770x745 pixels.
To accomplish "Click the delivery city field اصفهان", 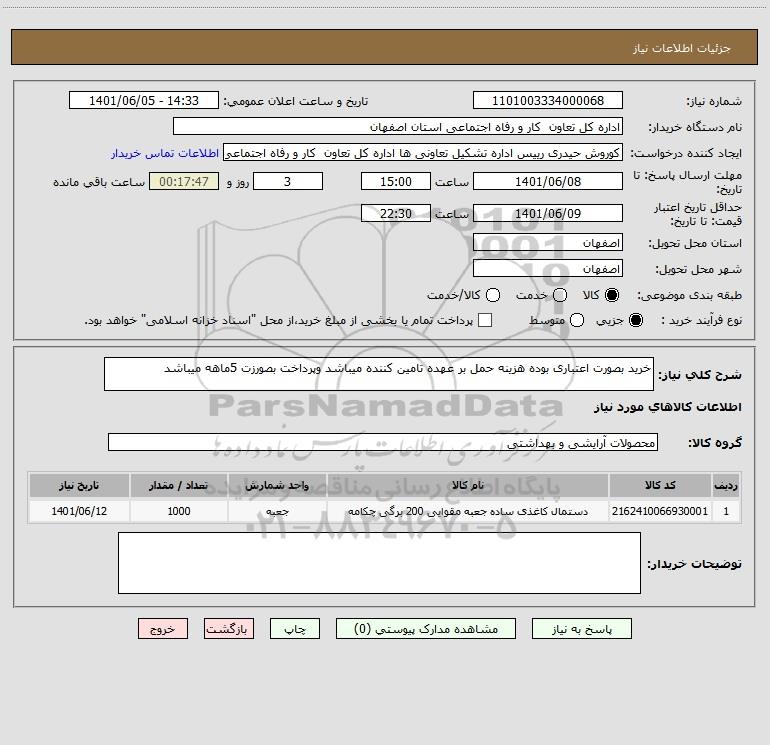I will tap(548, 269).
